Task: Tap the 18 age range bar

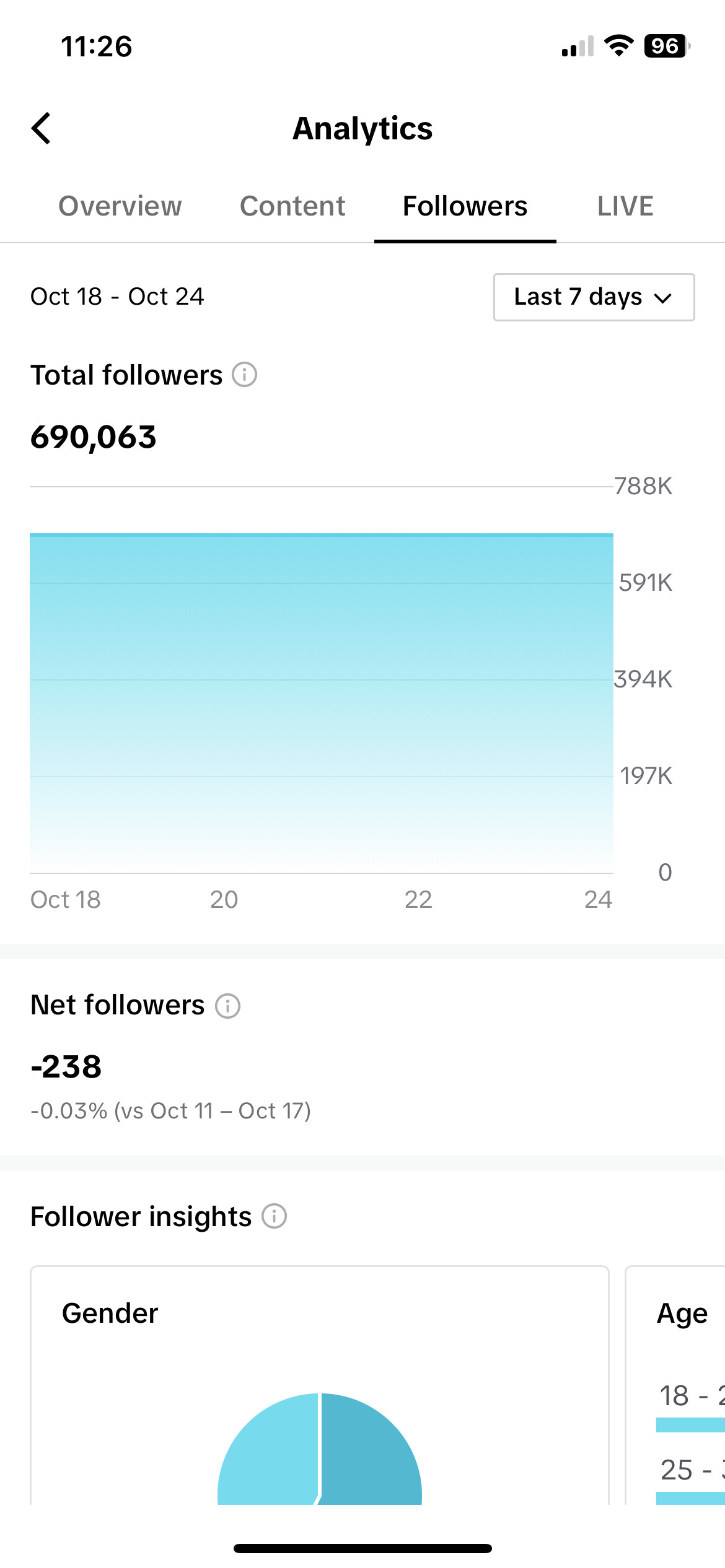Action: tap(690, 1424)
